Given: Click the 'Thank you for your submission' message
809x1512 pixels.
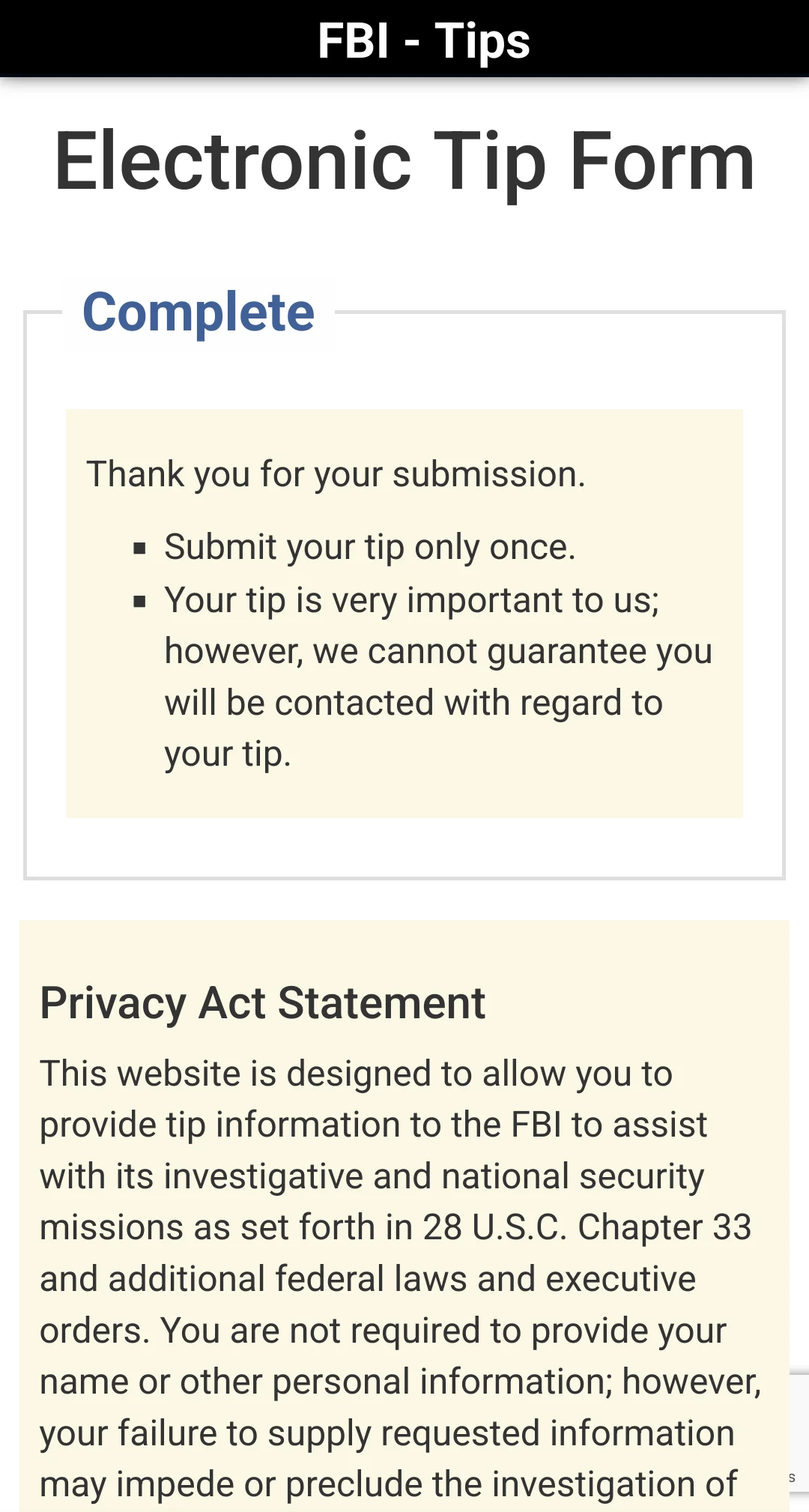Looking at the screenshot, I should pyautogui.click(x=336, y=474).
